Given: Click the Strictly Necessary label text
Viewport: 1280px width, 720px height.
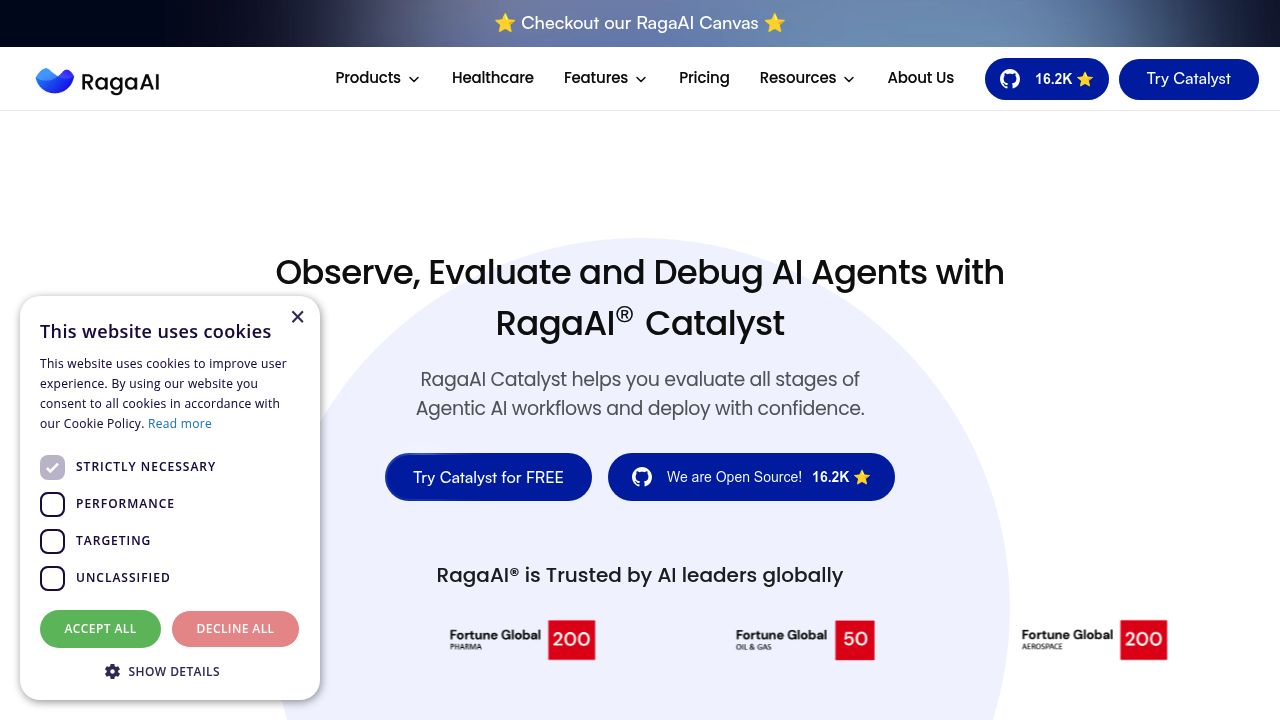Looking at the screenshot, I should click(146, 467).
